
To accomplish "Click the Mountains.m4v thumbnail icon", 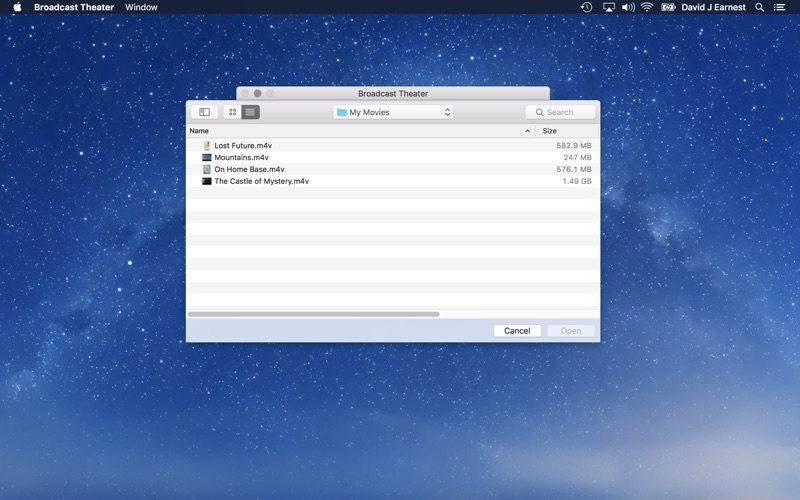I will coord(207,157).
